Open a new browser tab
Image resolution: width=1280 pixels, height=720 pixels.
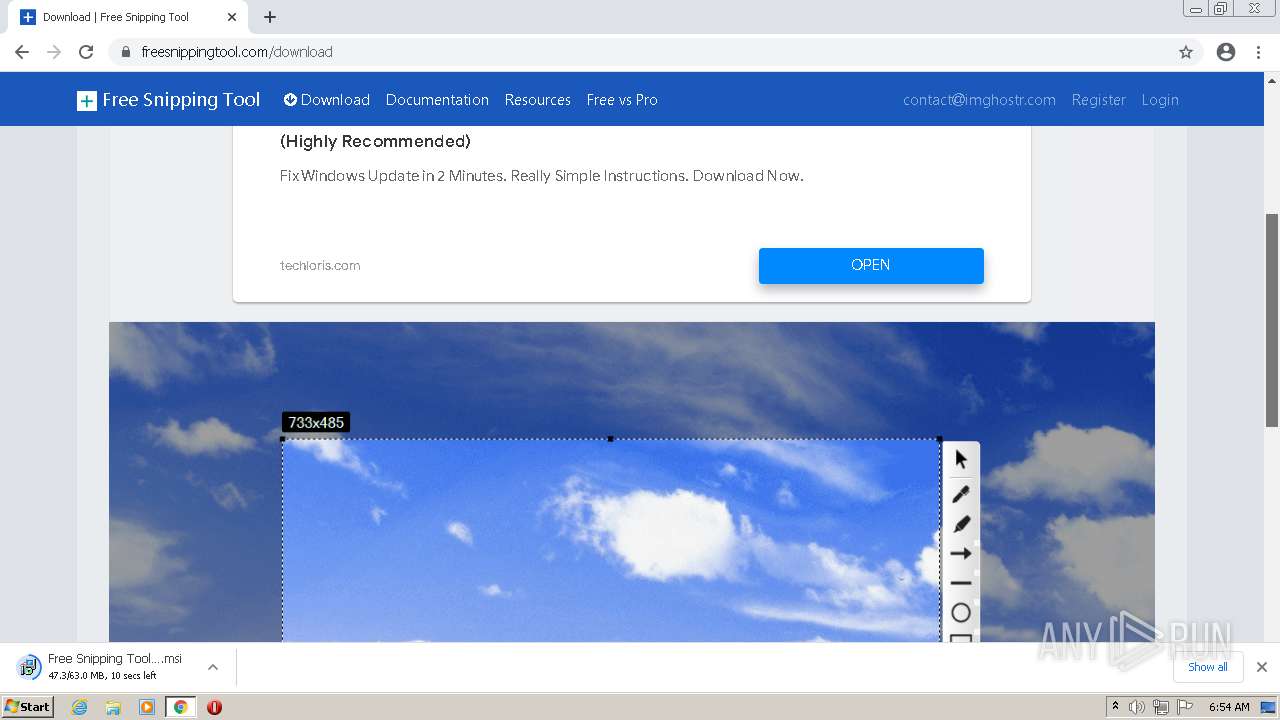pyautogui.click(x=270, y=17)
